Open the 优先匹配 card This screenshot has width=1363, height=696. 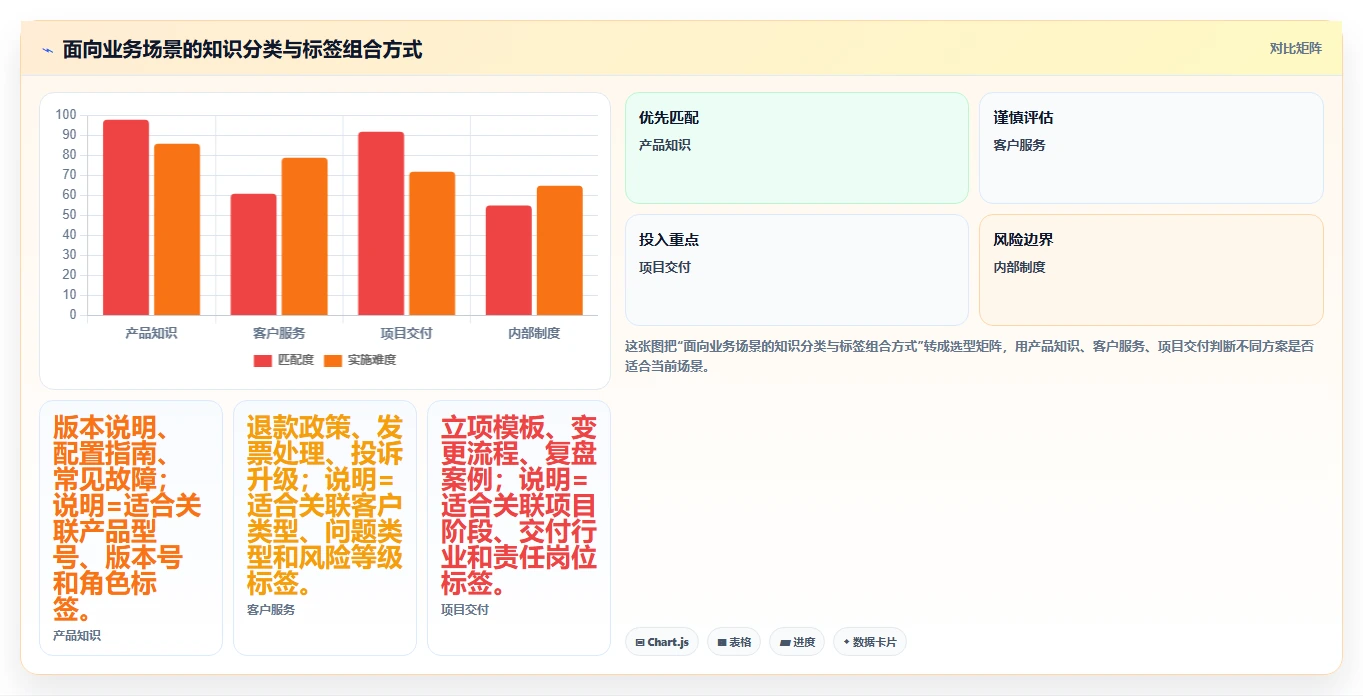click(797, 148)
